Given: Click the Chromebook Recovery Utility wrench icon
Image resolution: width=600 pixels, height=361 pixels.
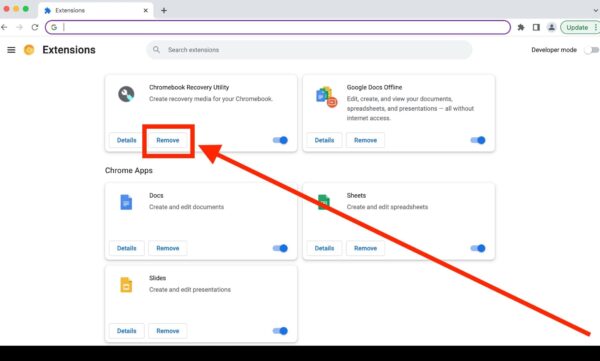Looking at the screenshot, I should (x=126, y=94).
